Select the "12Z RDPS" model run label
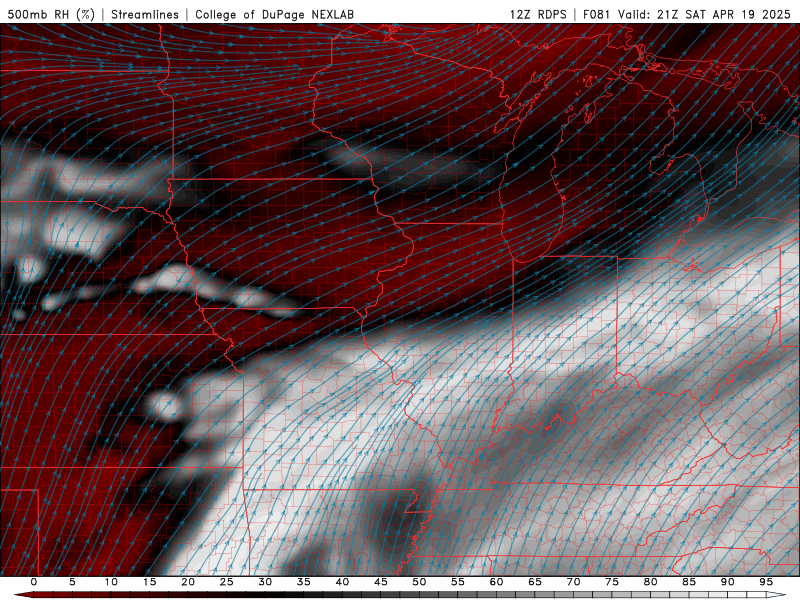Screen dimensions: 800x600 point(538,14)
